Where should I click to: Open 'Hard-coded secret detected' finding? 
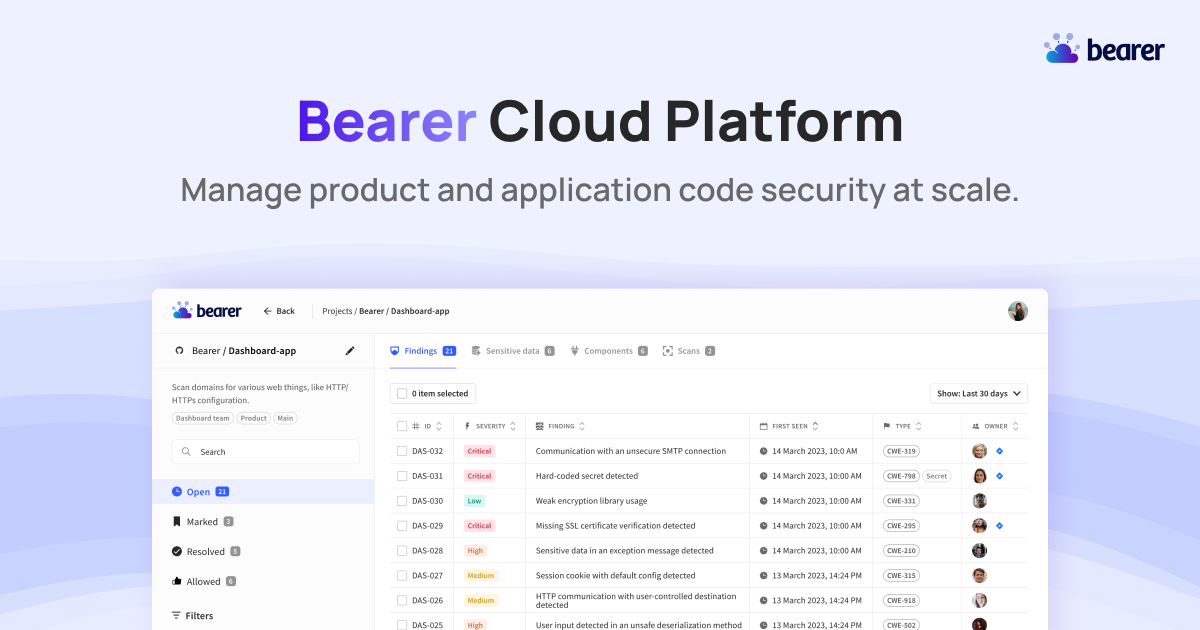point(587,476)
